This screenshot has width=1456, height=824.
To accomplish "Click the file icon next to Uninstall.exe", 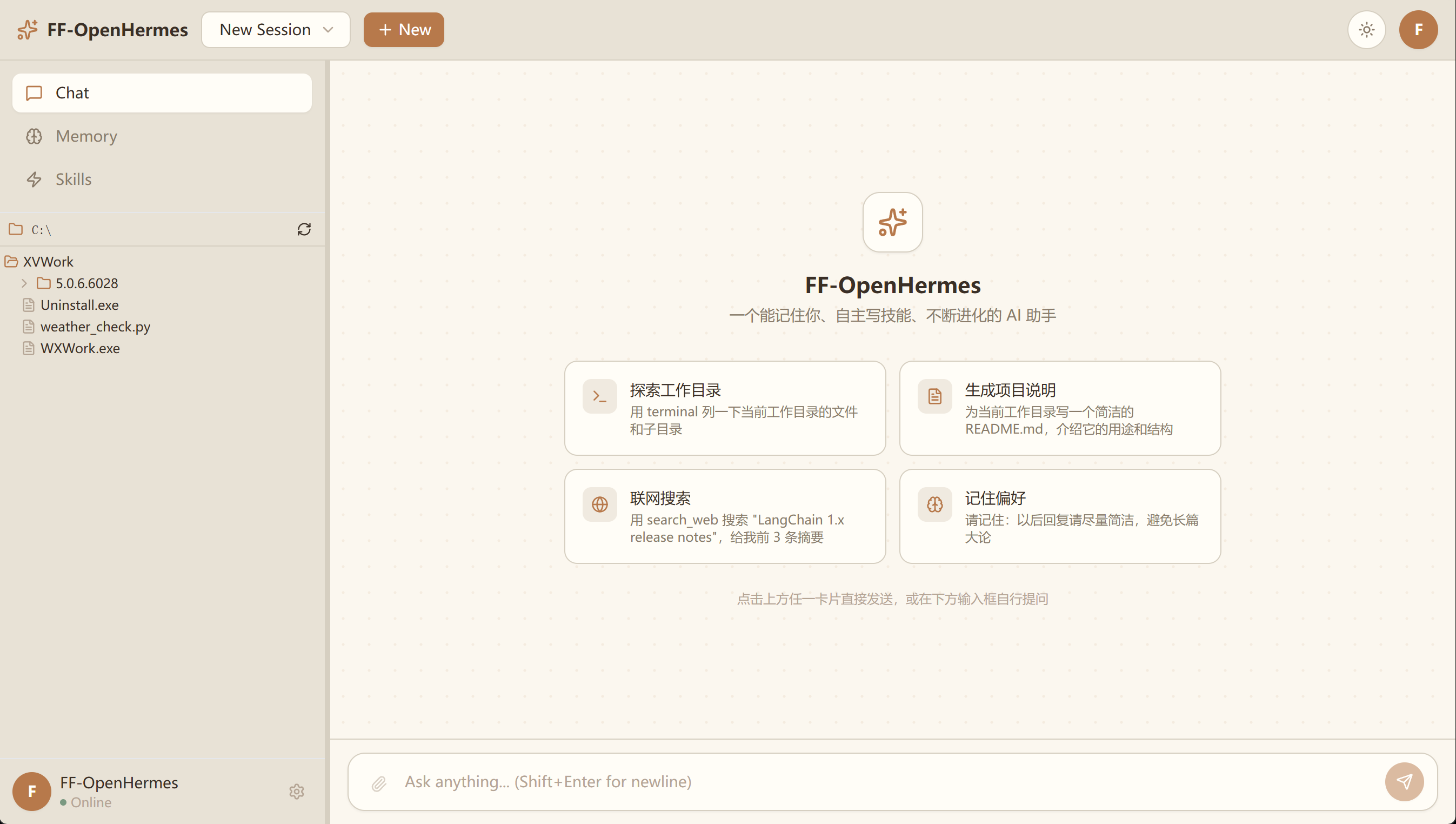I will pyautogui.click(x=29, y=305).
